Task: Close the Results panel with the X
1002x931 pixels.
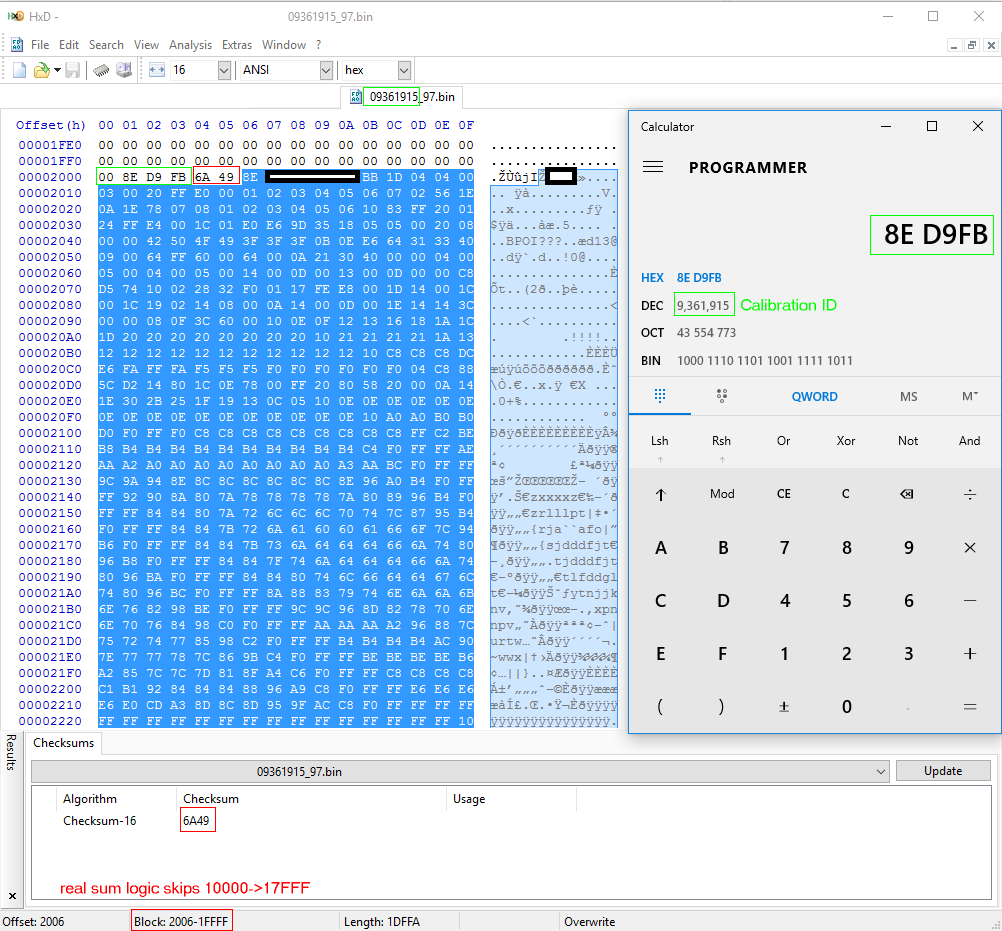Action: pyautogui.click(x=12, y=896)
